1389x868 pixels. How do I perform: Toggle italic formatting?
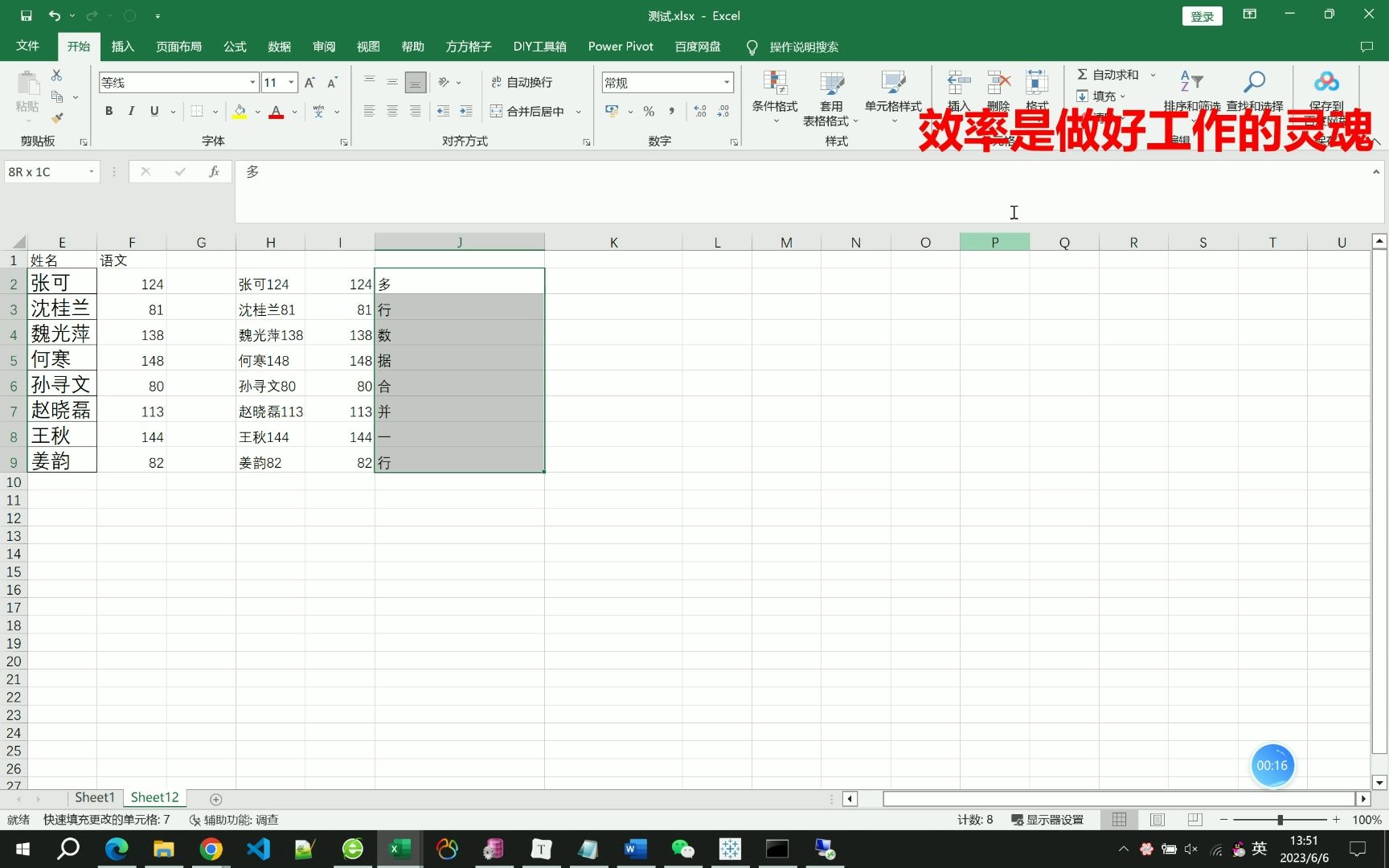click(131, 111)
